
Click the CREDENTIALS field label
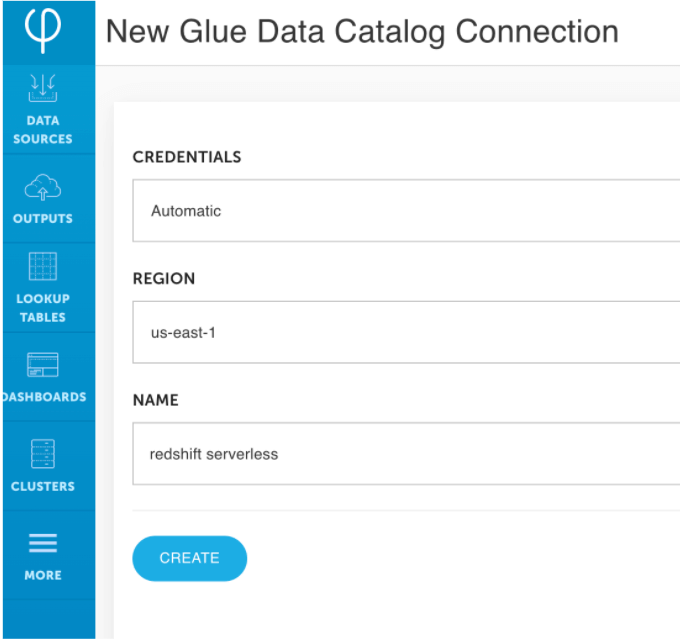[x=187, y=157]
